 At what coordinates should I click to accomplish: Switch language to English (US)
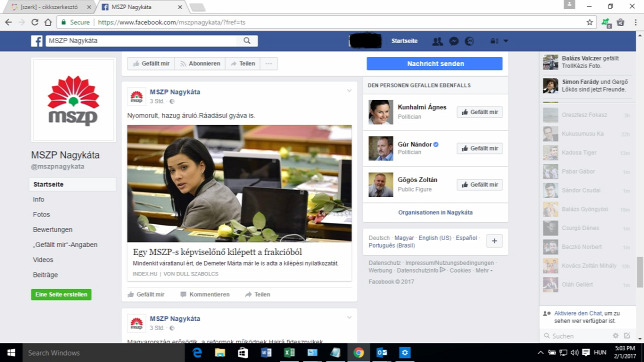(x=435, y=238)
